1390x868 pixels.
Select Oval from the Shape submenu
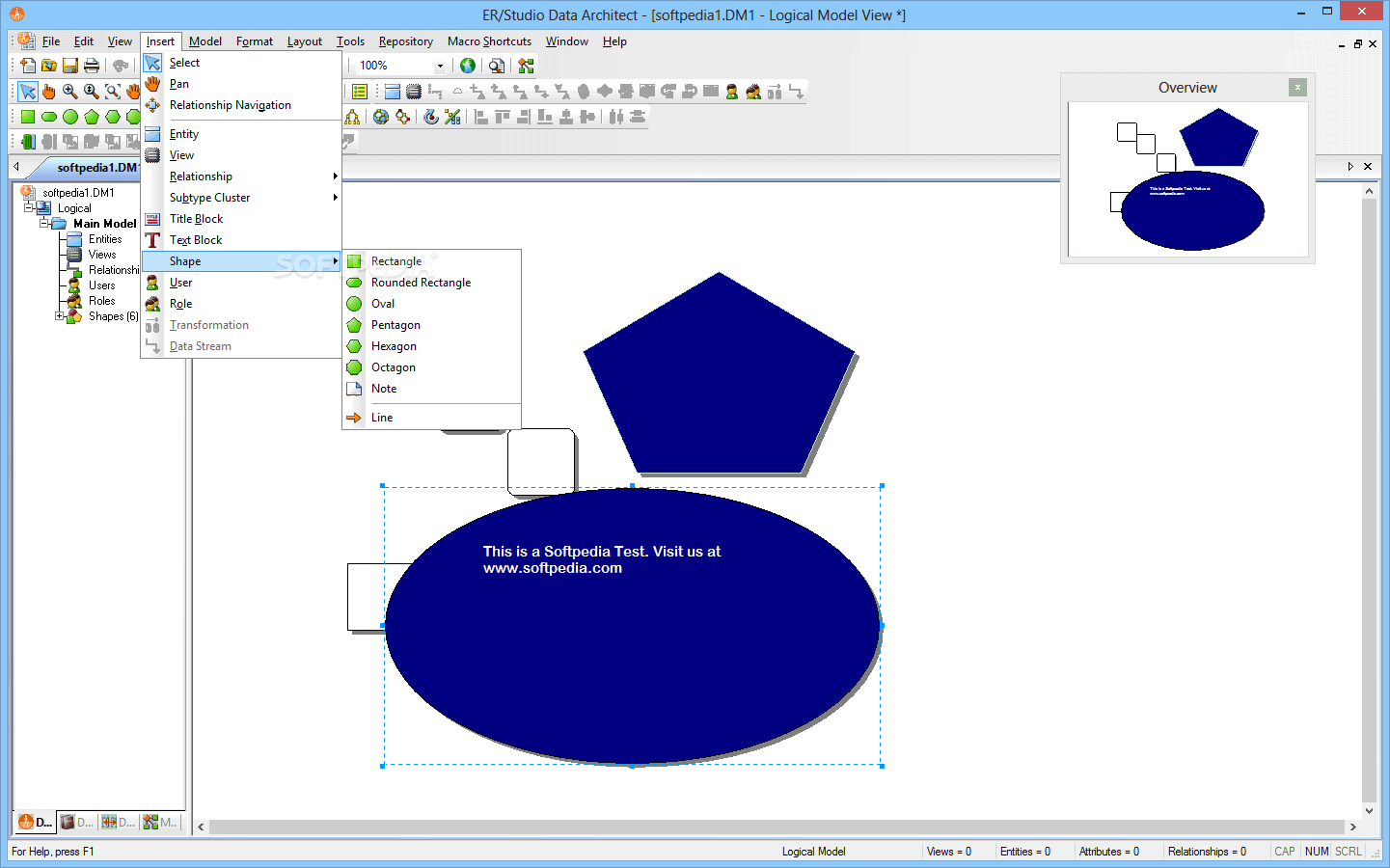click(x=431, y=304)
